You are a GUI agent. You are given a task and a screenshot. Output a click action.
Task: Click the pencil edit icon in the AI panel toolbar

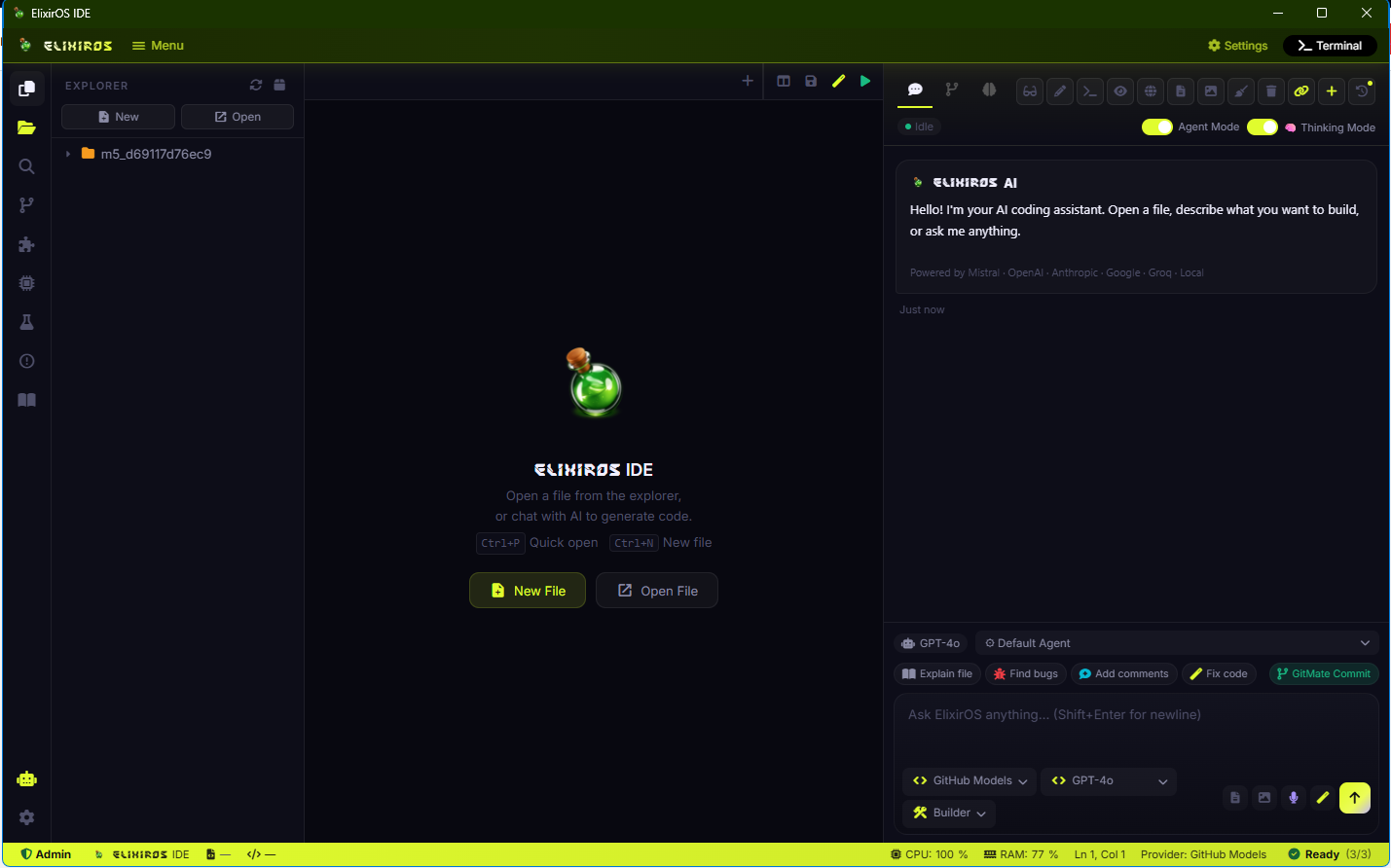click(x=1060, y=91)
